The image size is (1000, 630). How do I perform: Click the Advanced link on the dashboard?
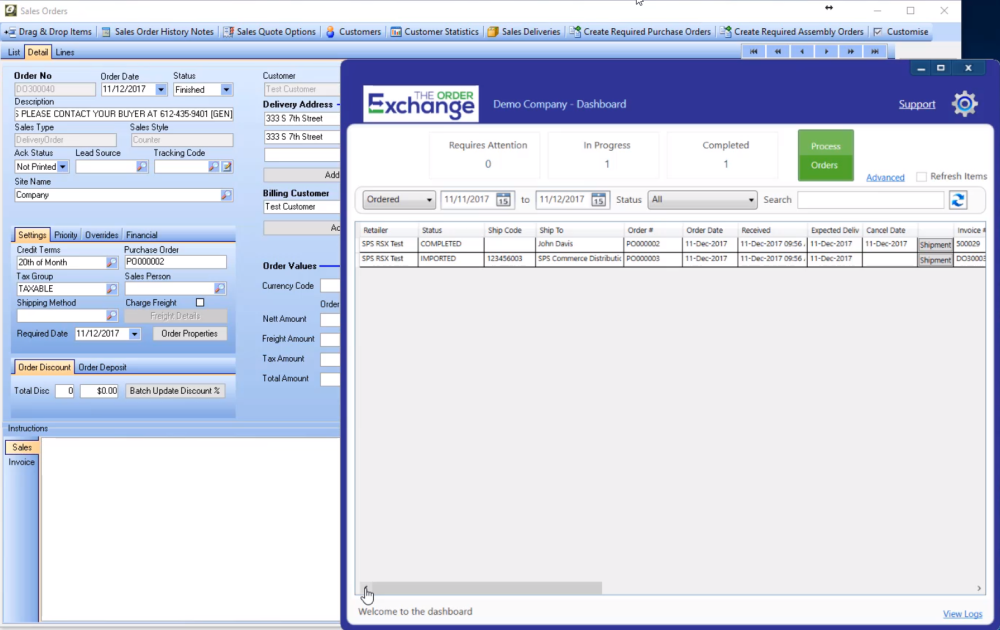pyautogui.click(x=885, y=176)
